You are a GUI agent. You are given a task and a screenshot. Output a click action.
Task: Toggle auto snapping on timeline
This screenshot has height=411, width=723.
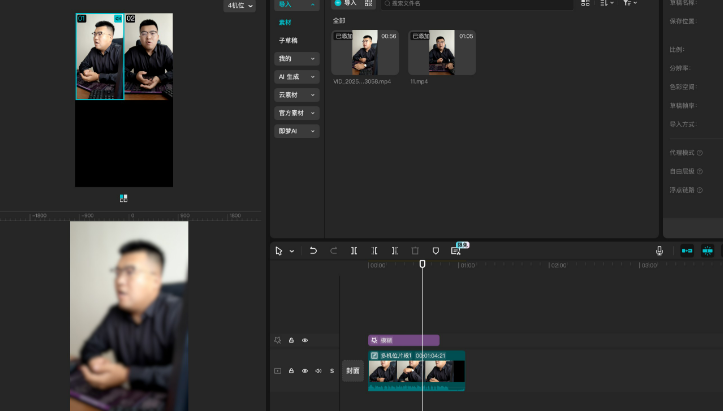click(707, 250)
